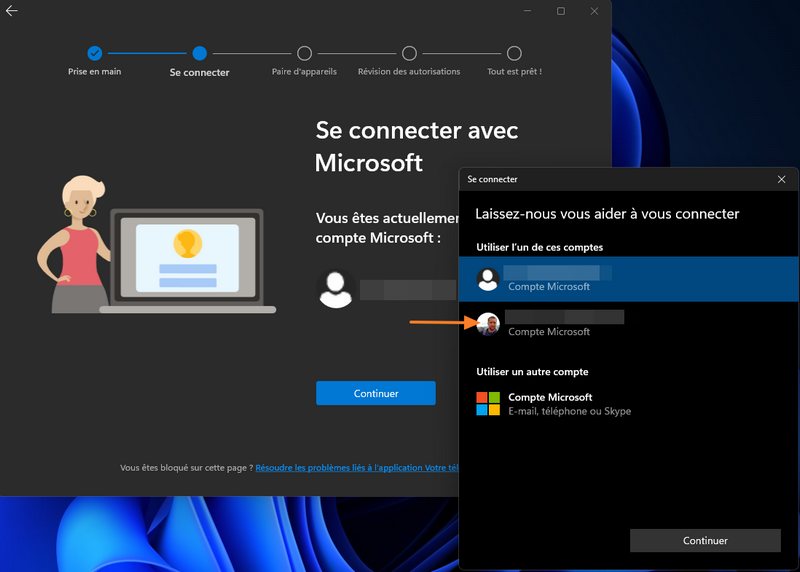Click the Microsoft four-color logo icon
Image resolution: width=800 pixels, height=572 pixels.
pos(488,404)
